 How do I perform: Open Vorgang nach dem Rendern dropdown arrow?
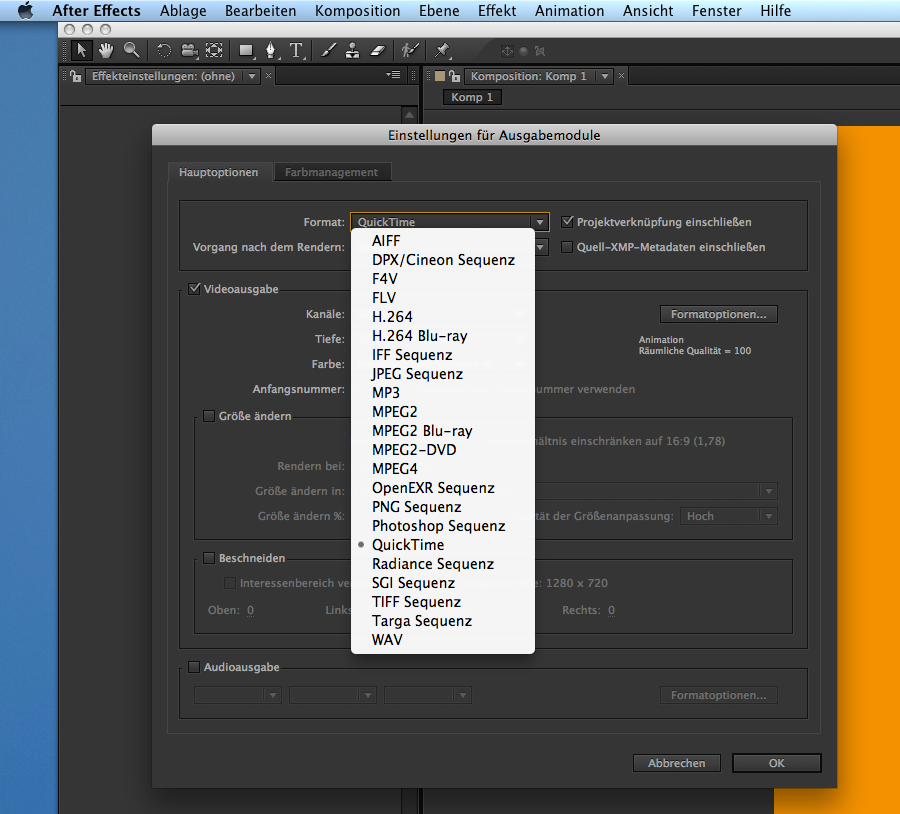541,247
